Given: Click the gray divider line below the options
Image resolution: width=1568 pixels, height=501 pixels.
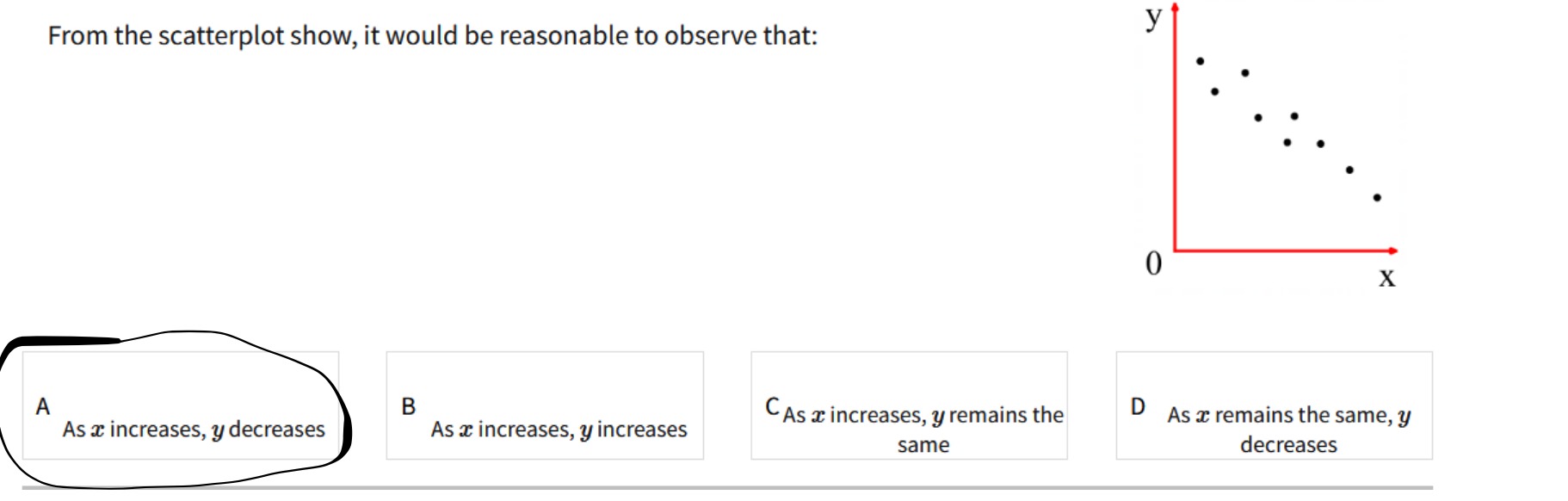Looking at the screenshot, I should (x=727, y=488).
